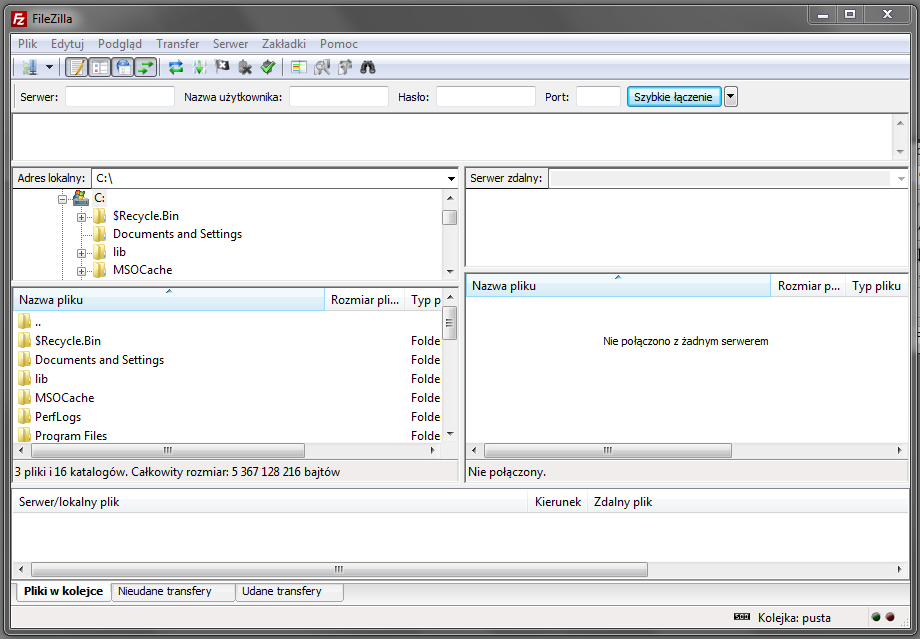The height and width of the screenshot is (639, 920).
Task: Click the PerfLogs folder icon in file list
Action: [x=24, y=417]
